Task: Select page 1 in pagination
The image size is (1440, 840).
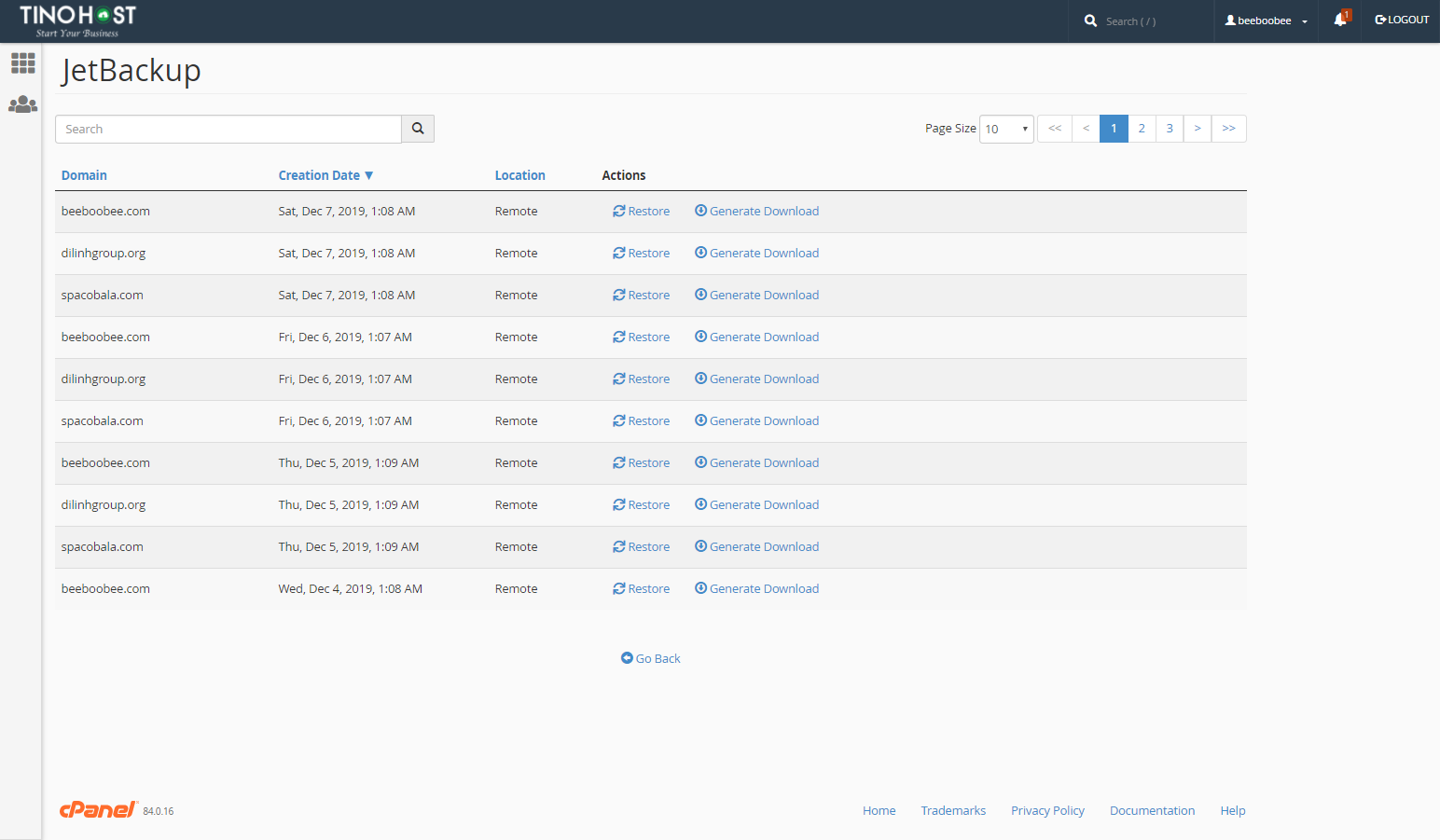Action: click(1114, 129)
